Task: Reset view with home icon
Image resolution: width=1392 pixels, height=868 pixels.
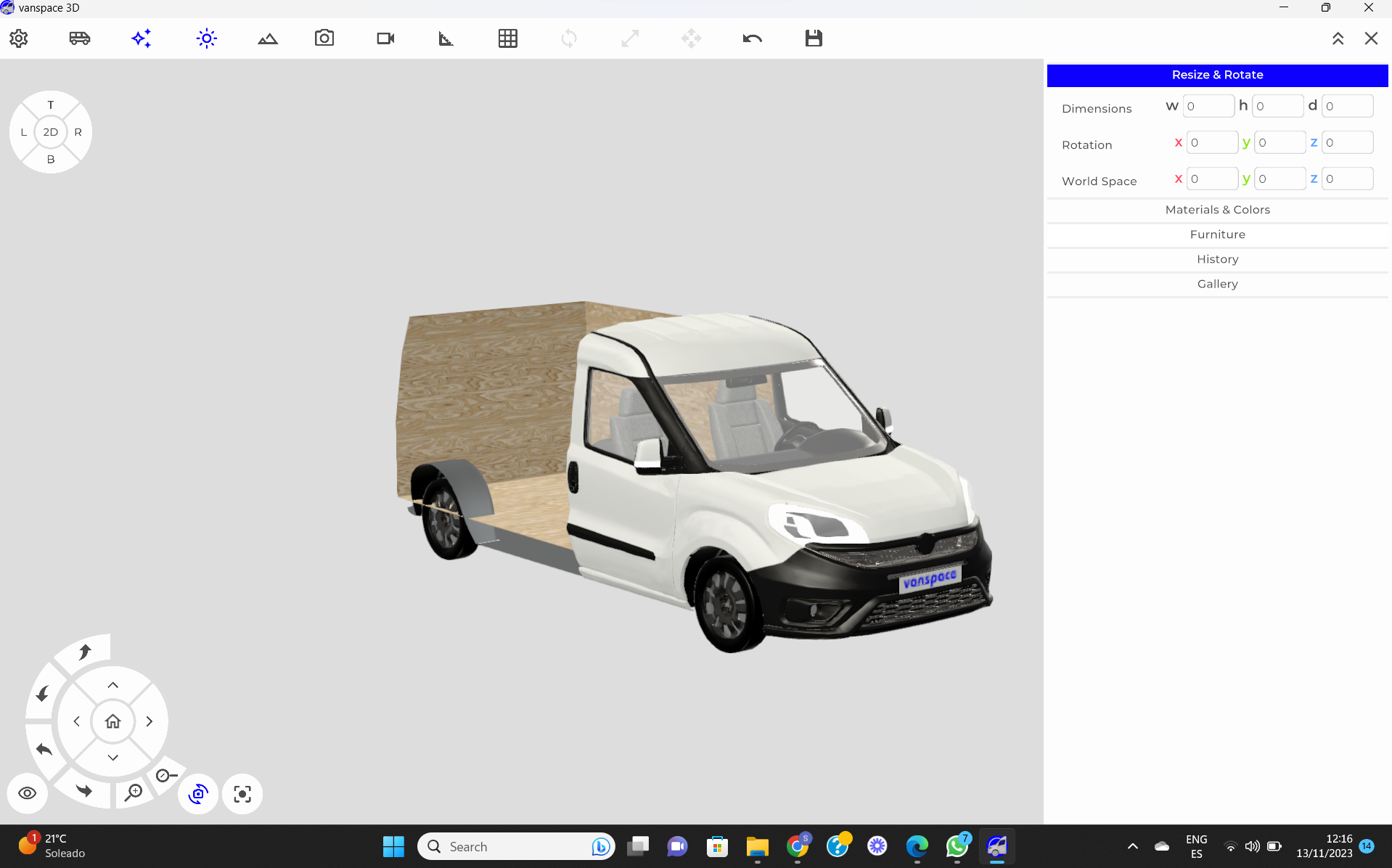Action: [112, 721]
